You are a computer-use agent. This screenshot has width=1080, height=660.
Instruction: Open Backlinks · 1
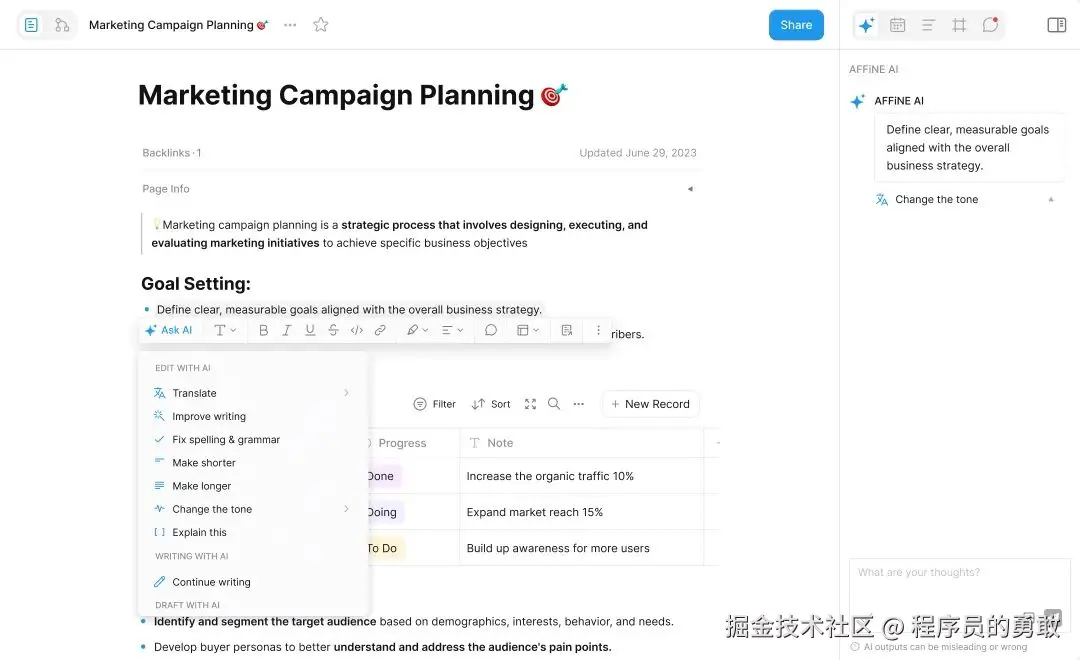point(172,153)
